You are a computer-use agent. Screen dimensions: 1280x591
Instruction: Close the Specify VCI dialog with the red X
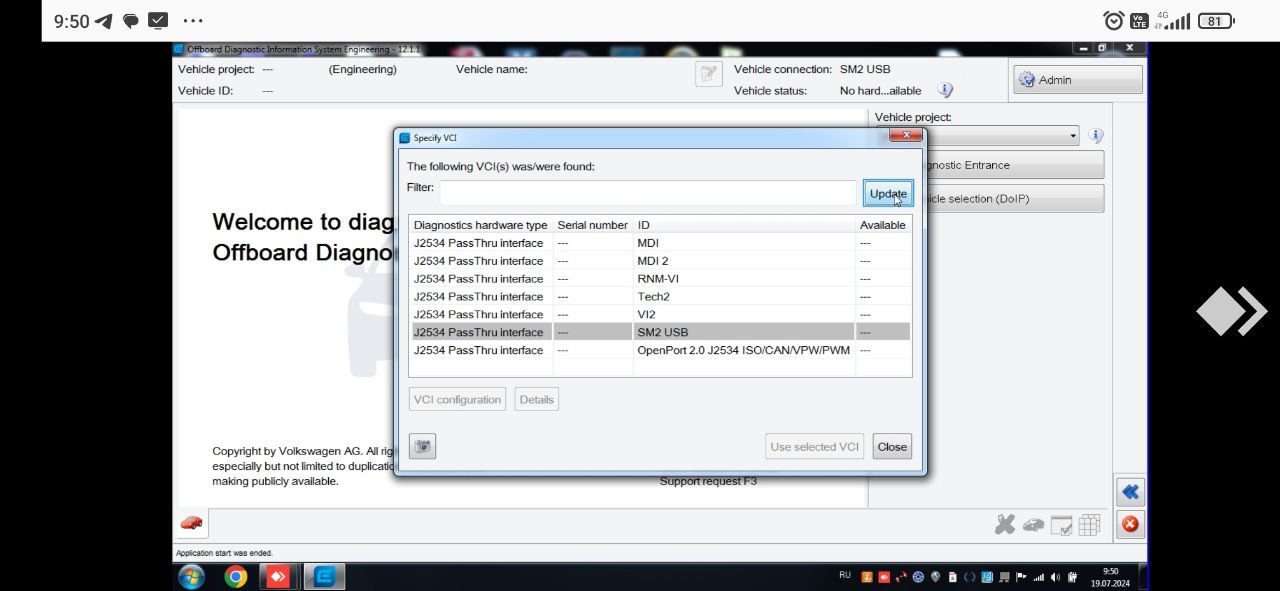tap(905, 135)
